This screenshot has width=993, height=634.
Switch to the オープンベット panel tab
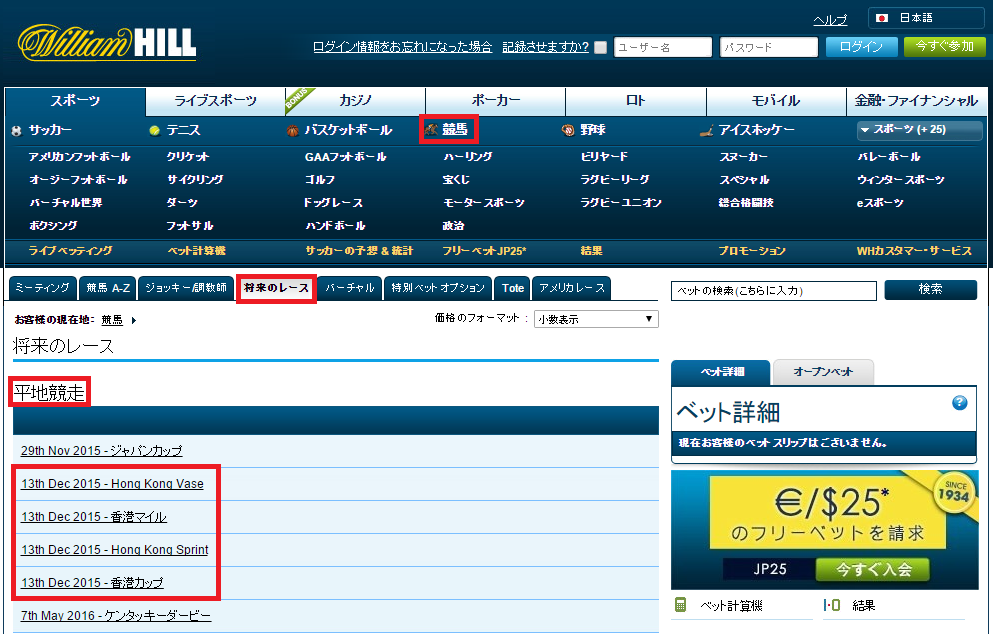[x=823, y=372]
